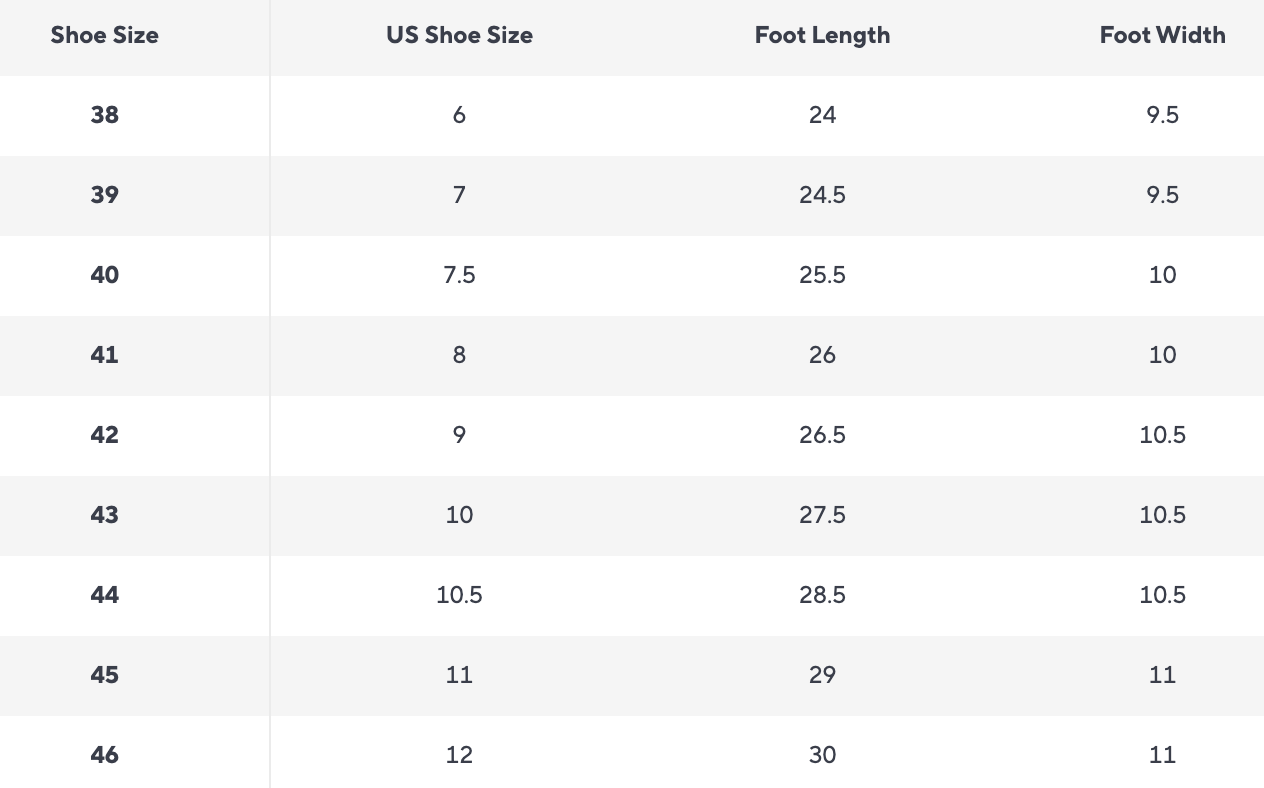Click foot width for size 45
Screen dimensions: 1264x788
tap(1162, 675)
